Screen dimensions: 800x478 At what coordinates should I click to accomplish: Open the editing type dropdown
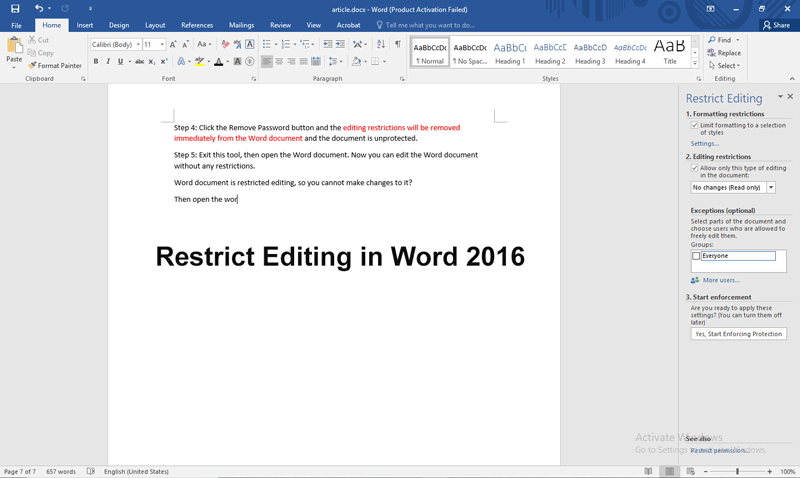tap(771, 188)
